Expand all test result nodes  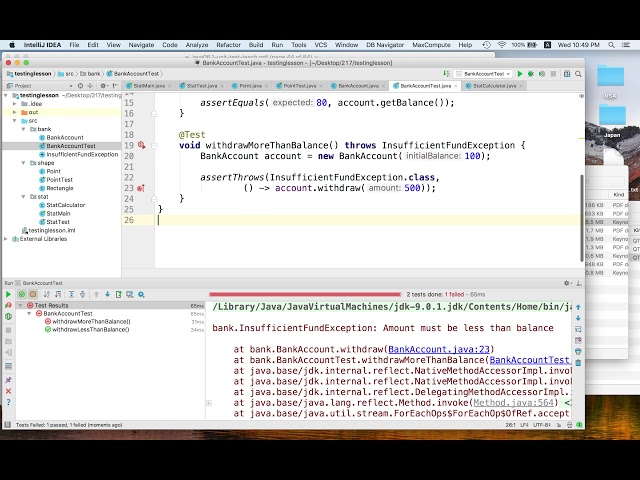click(71, 294)
